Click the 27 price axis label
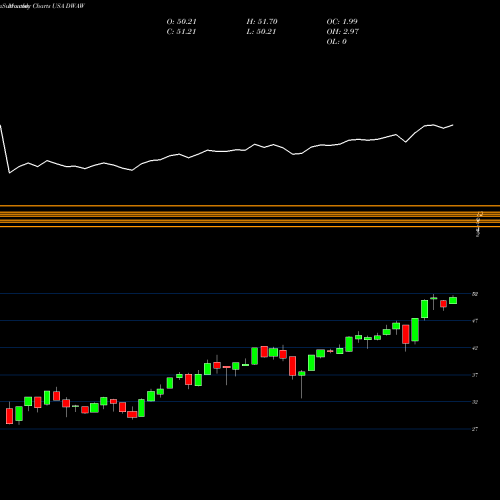This screenshot has height=500, width=500. click(x=475, y=429)
